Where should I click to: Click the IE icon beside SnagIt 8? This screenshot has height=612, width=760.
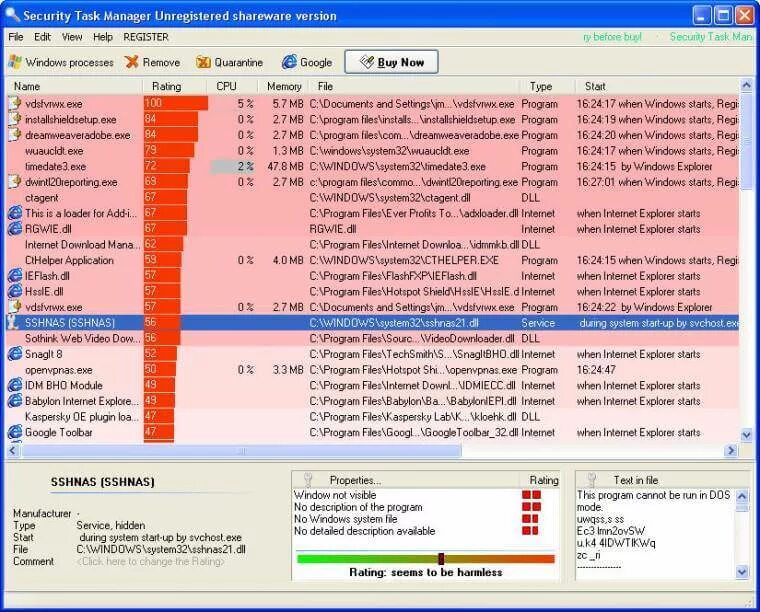(x=15, y=354)
